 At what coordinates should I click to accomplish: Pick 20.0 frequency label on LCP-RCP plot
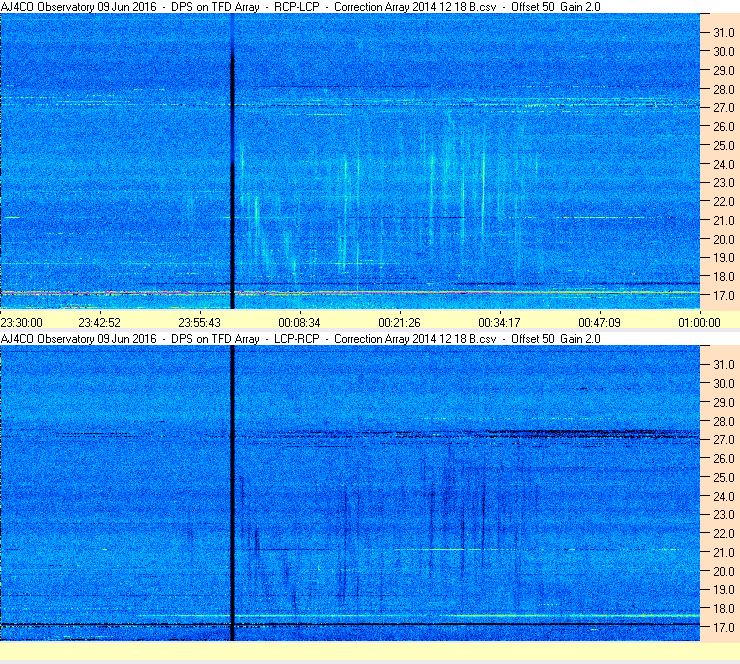724,571
